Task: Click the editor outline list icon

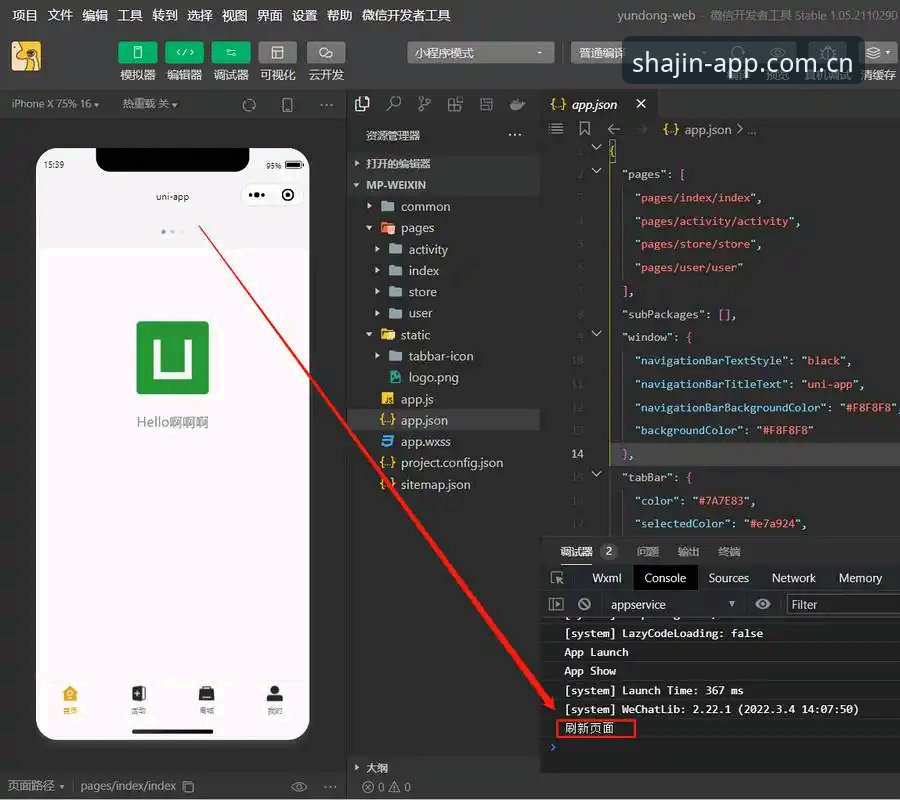Action: coord(556,129)
